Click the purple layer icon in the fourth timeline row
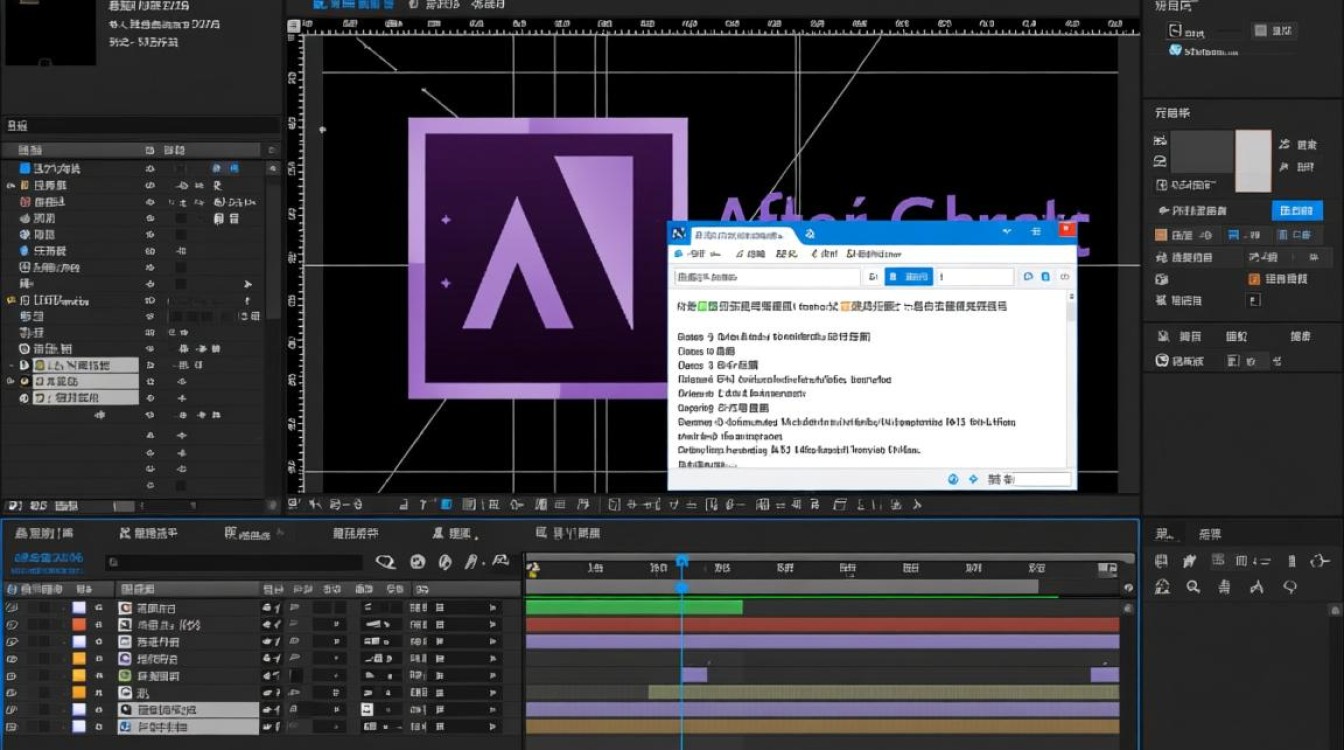Image resolution: width=1344 pixels, height=750 pixels. point(126,659)
